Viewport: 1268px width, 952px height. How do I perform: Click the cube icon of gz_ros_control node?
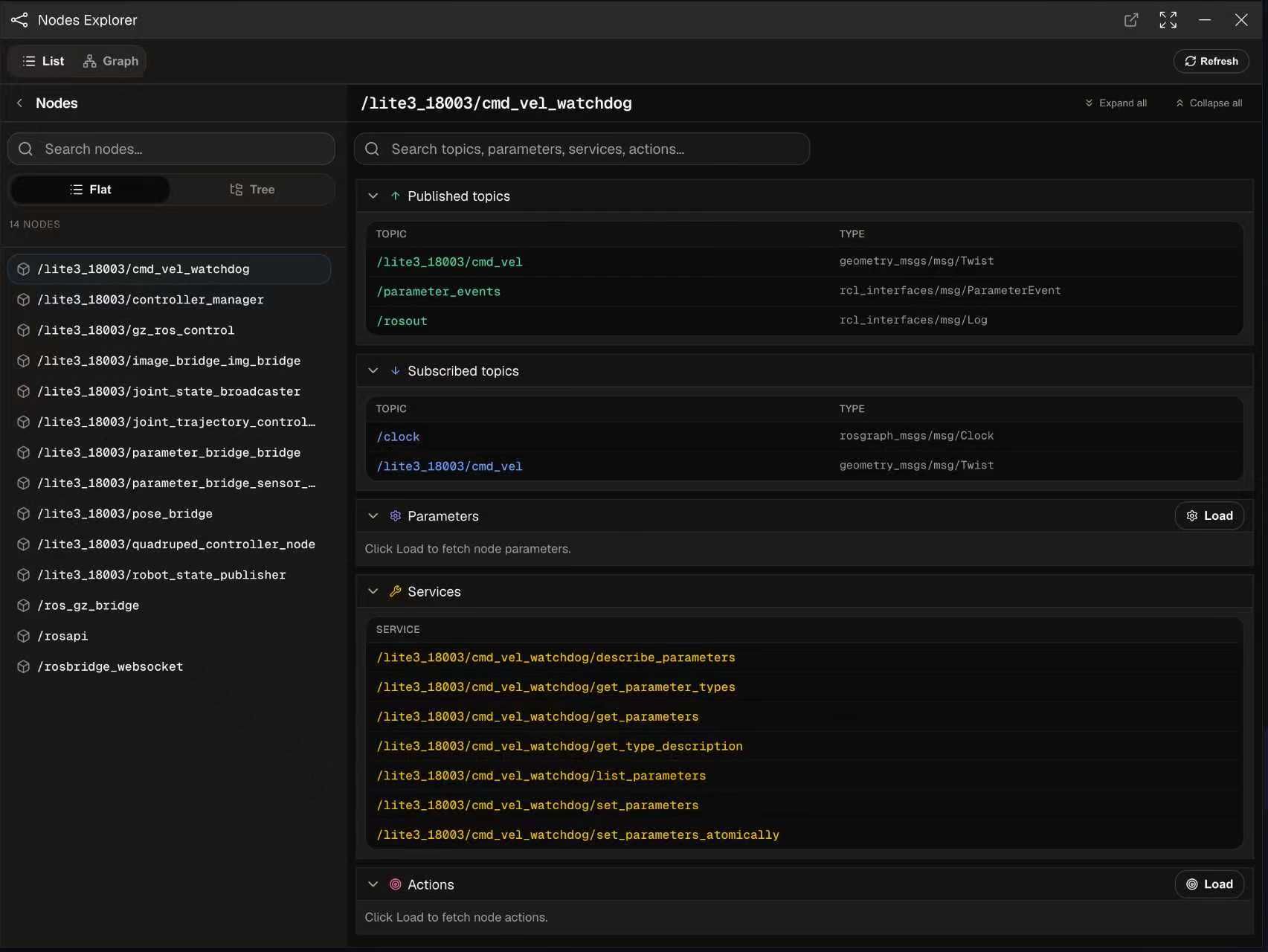click(24, 330)
